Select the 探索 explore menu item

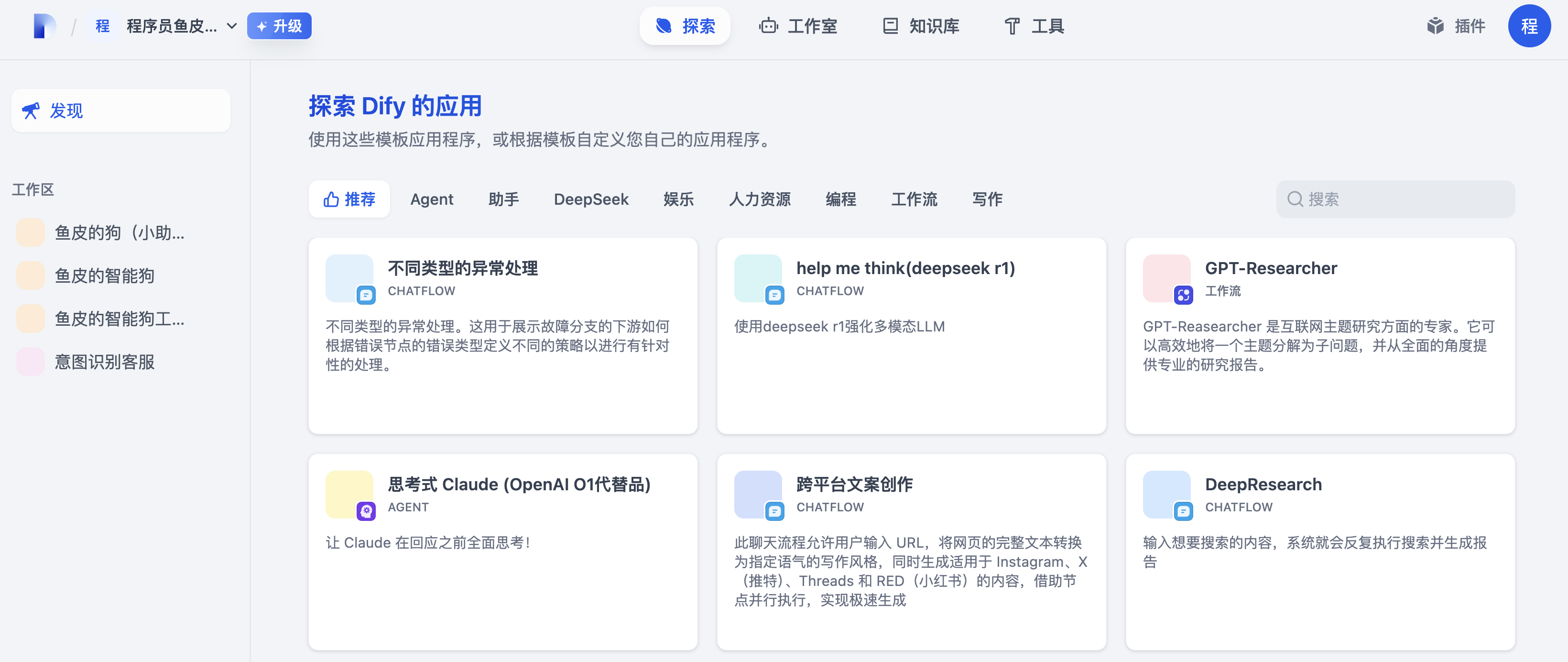point(685,26)
